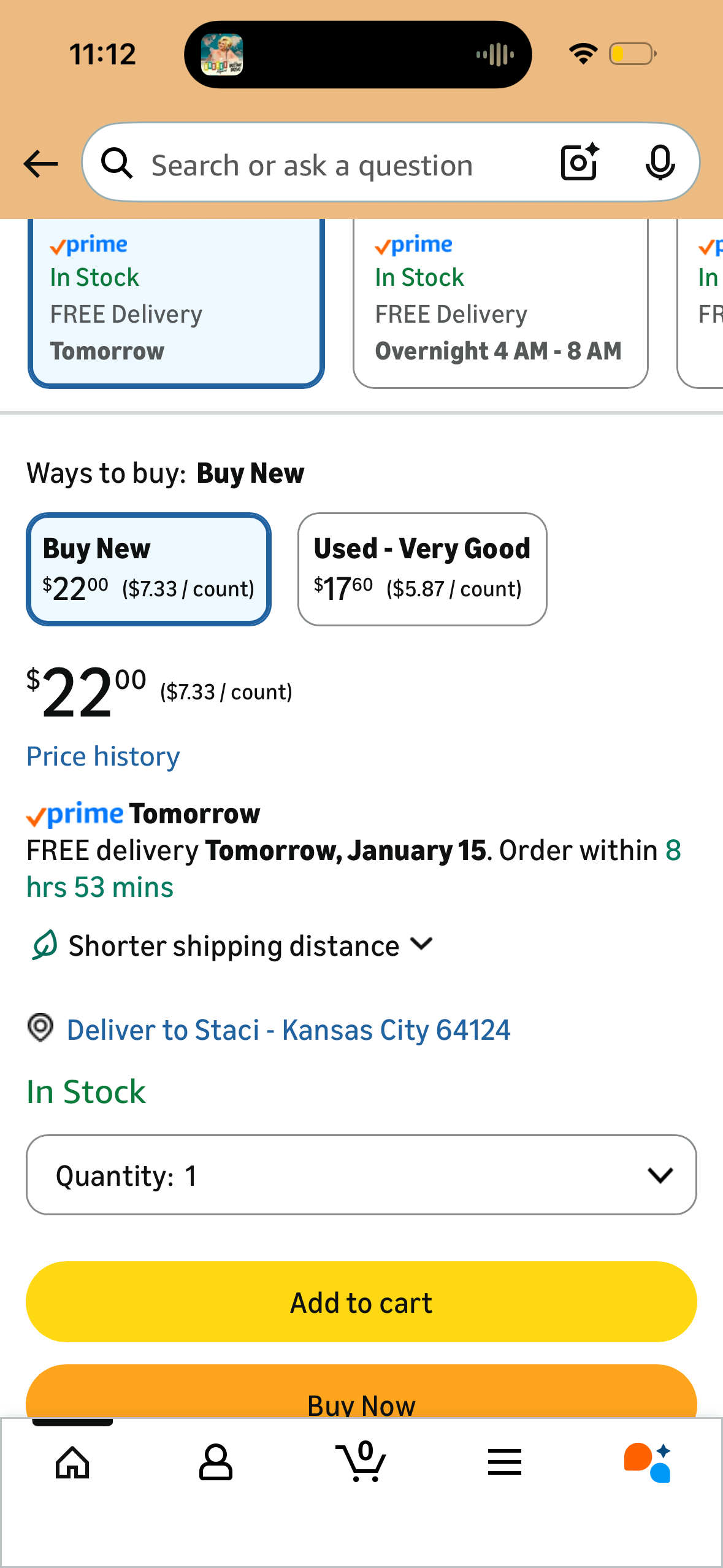Open the shopping cart icon
Viewport: 723px width, 1568px height.
point(361,1462)
